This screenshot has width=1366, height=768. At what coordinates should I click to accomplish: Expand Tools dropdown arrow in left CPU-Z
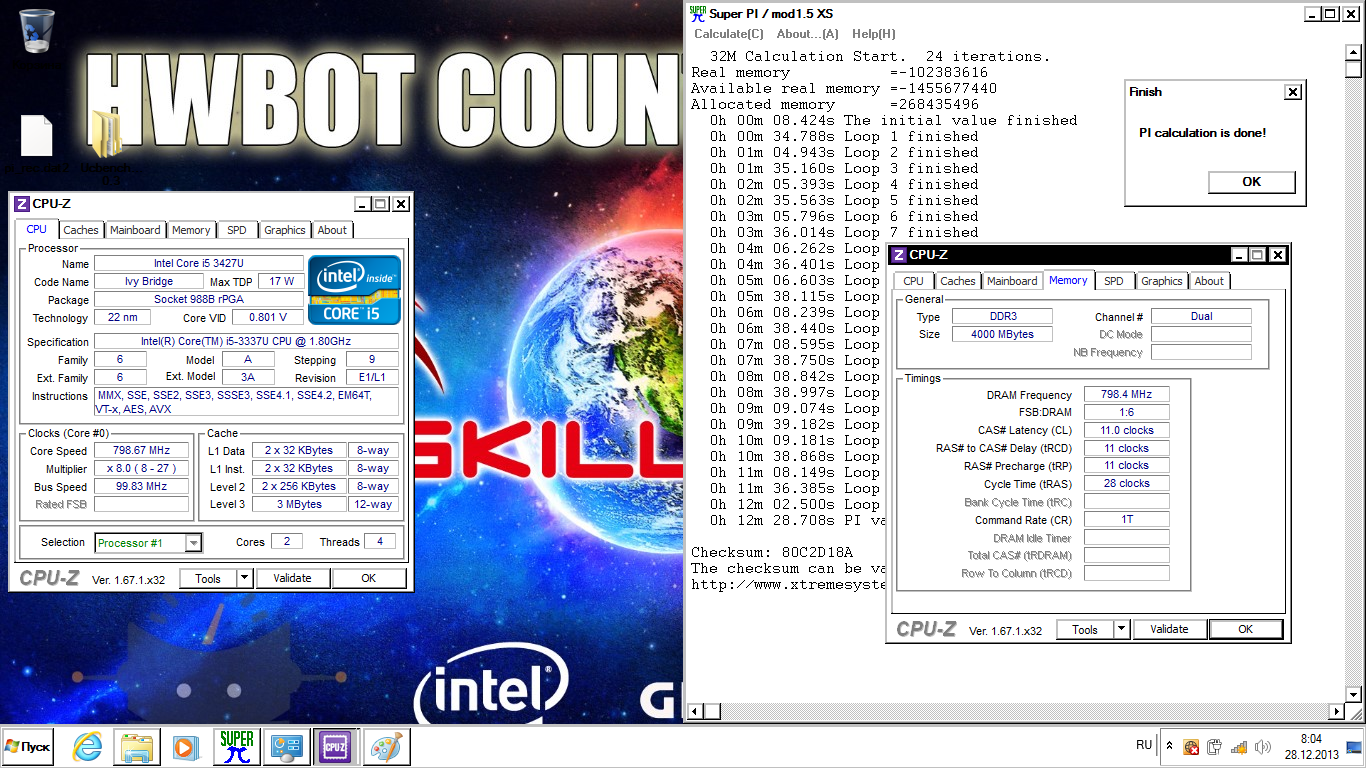[x=245, y=578]
